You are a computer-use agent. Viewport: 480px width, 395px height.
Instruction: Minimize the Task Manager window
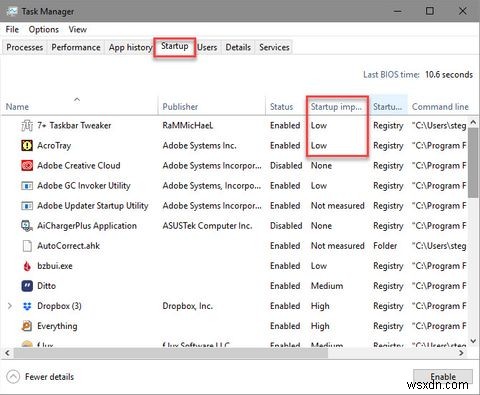(397, 11)
